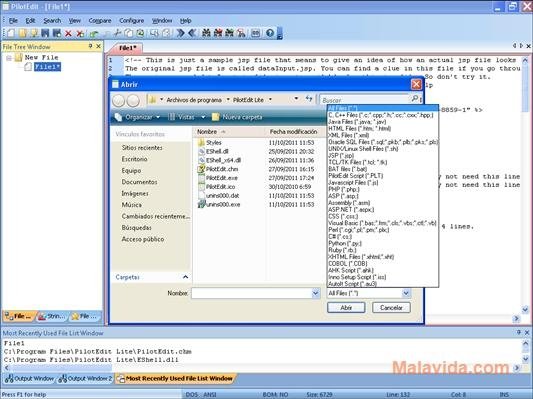The image size is (533, 399).
Task: Open the address bar history dropdown arrow
Action: click(x=296, y=99)
